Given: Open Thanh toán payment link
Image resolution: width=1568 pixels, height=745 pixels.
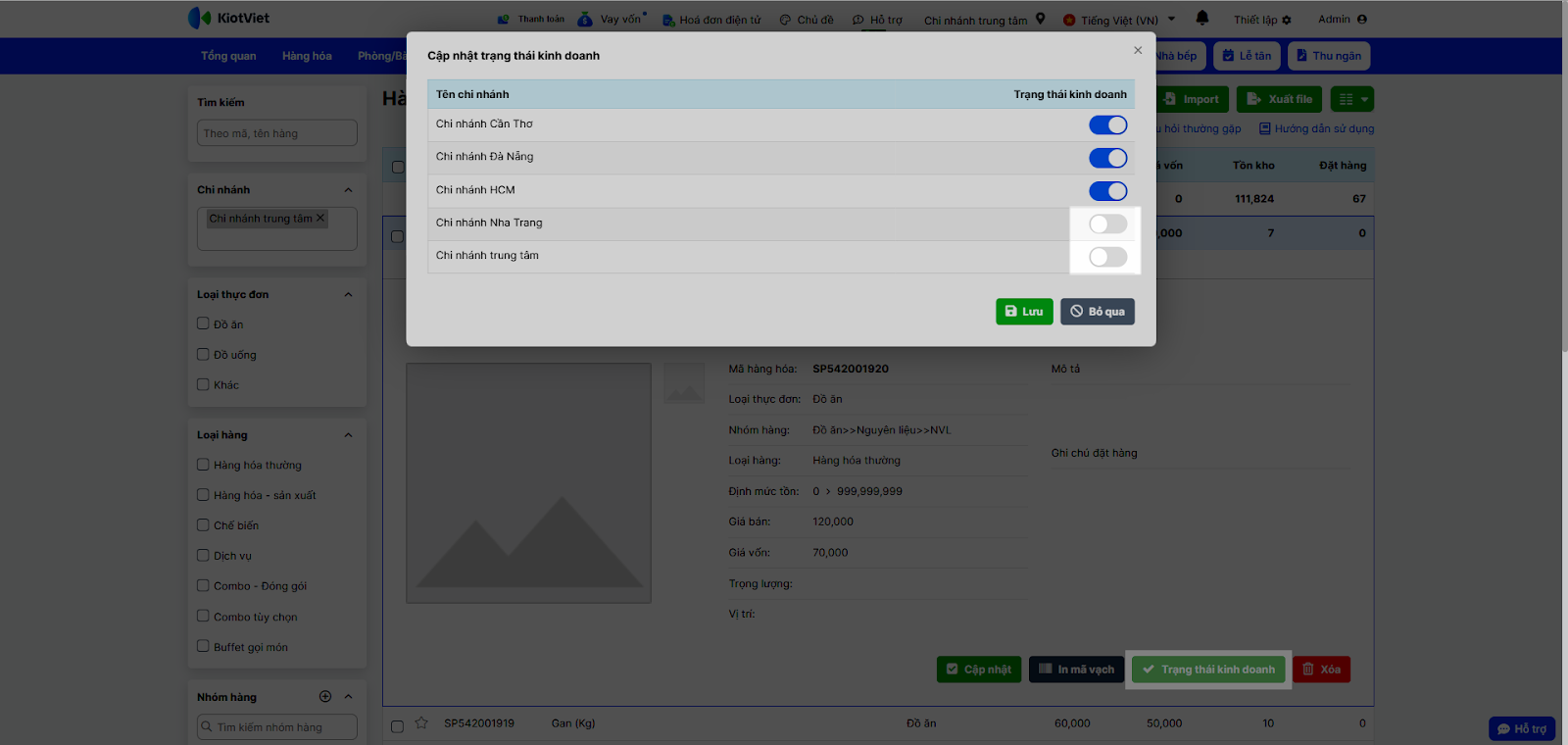Looking at the screenshot, I should point(531,19).
